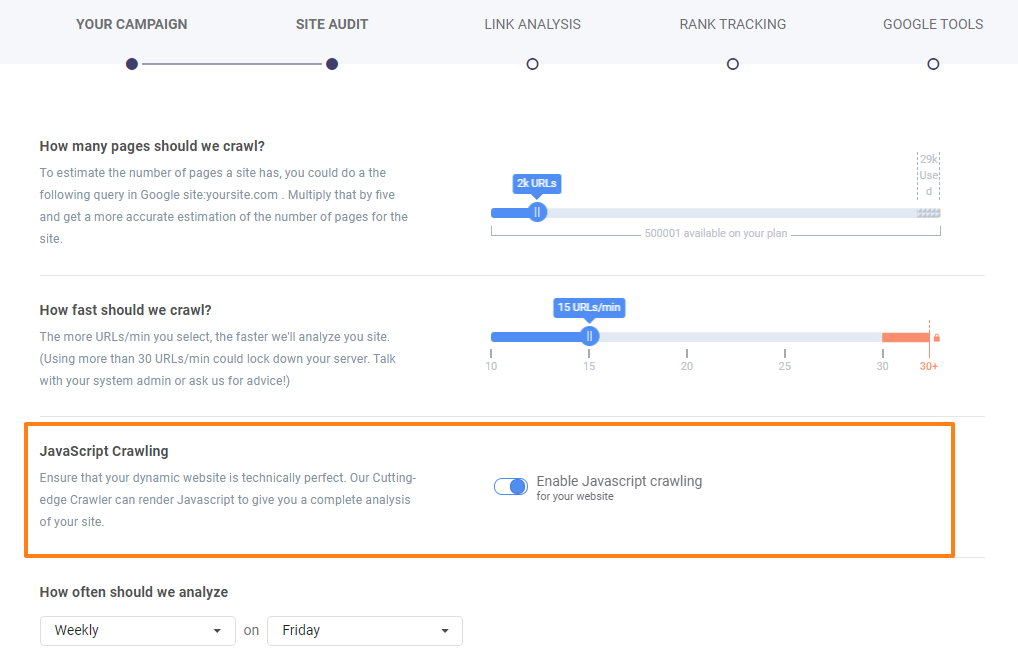This screenshot has width=1018, height=665.
Task: Click the Site Audit progress dot
Action: tap(332, 64)
